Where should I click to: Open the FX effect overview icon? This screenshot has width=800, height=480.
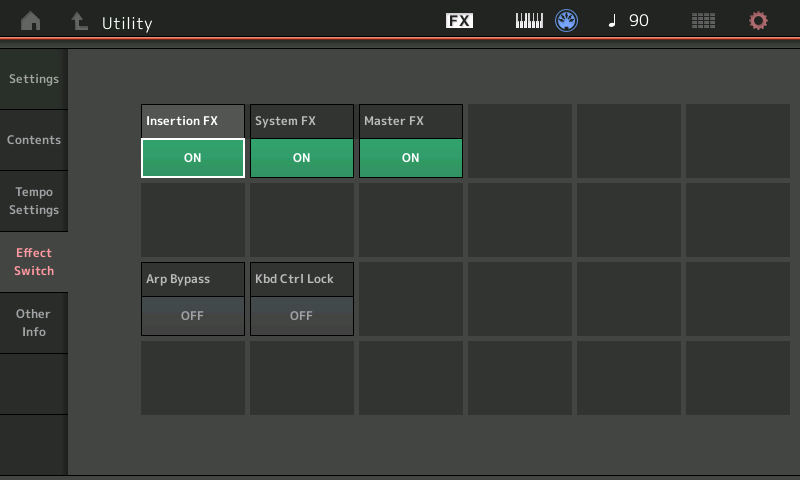tap(459, 21)
